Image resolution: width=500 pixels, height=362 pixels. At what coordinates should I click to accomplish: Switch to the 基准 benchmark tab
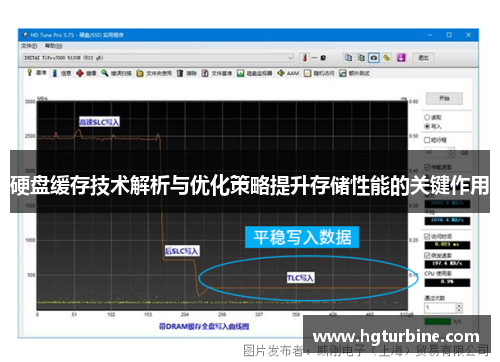pyautogui.click(x=37, y=73)
